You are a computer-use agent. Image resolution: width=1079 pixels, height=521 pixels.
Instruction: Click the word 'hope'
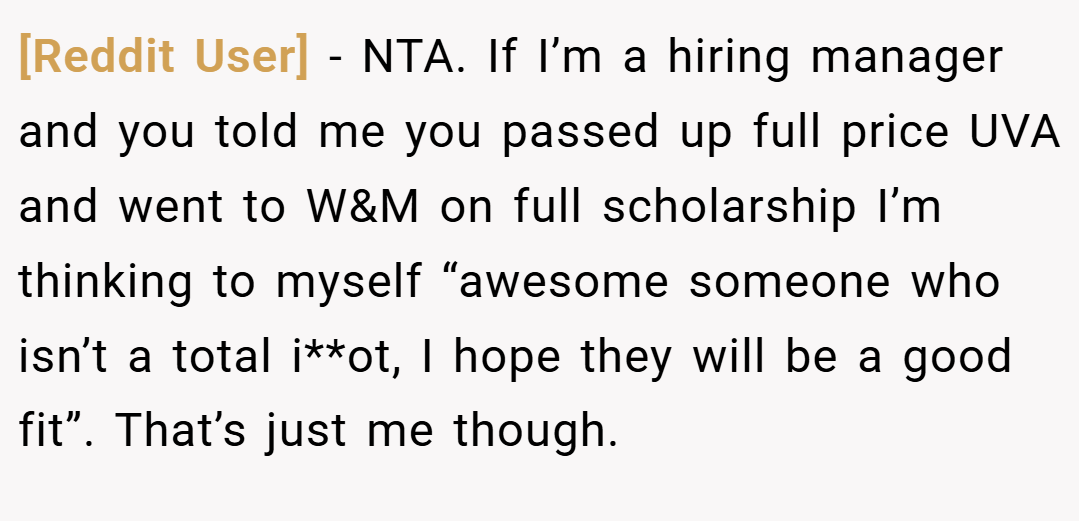point(506,359)
